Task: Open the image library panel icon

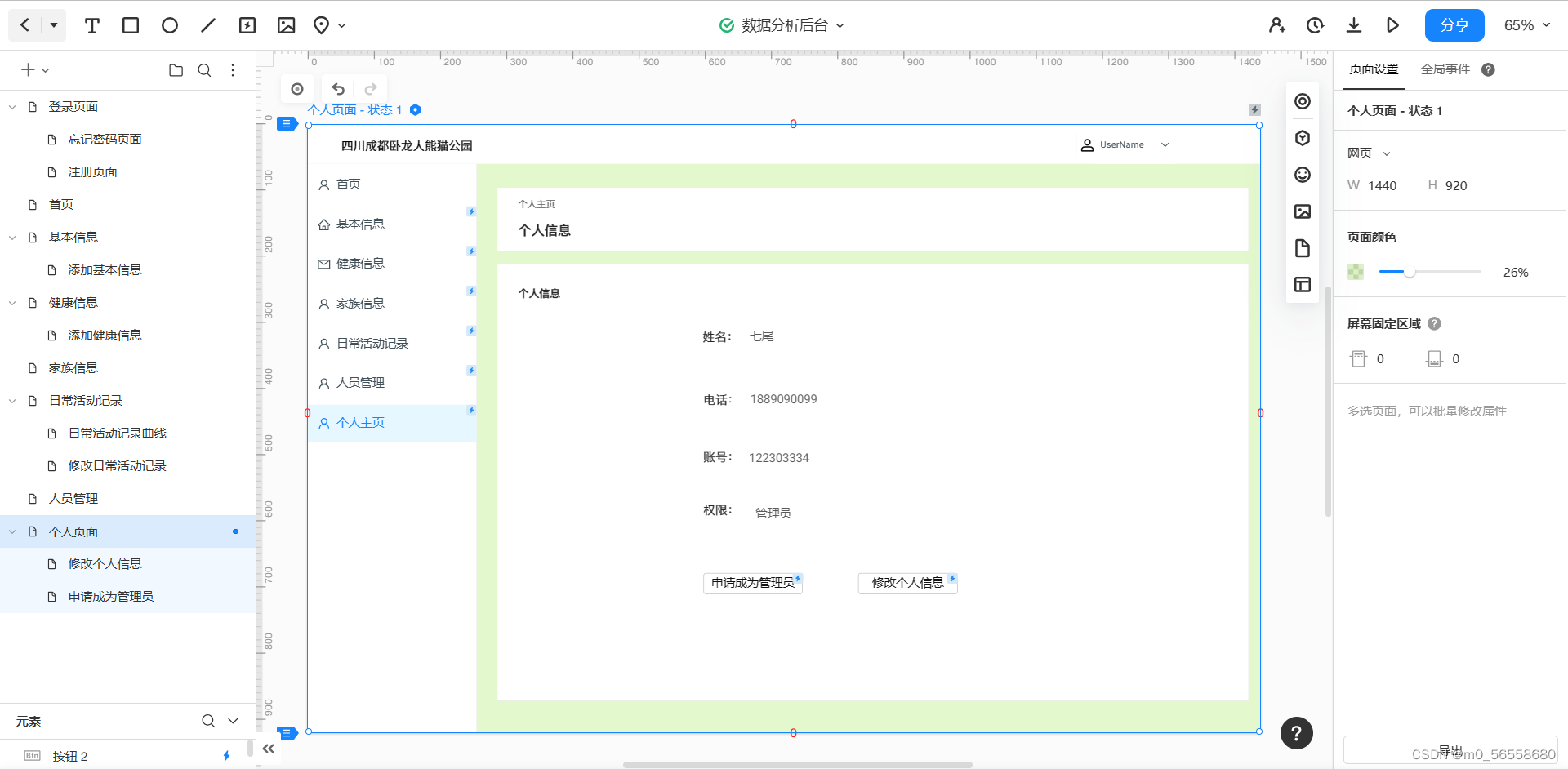Action: tap(1303, 211)
